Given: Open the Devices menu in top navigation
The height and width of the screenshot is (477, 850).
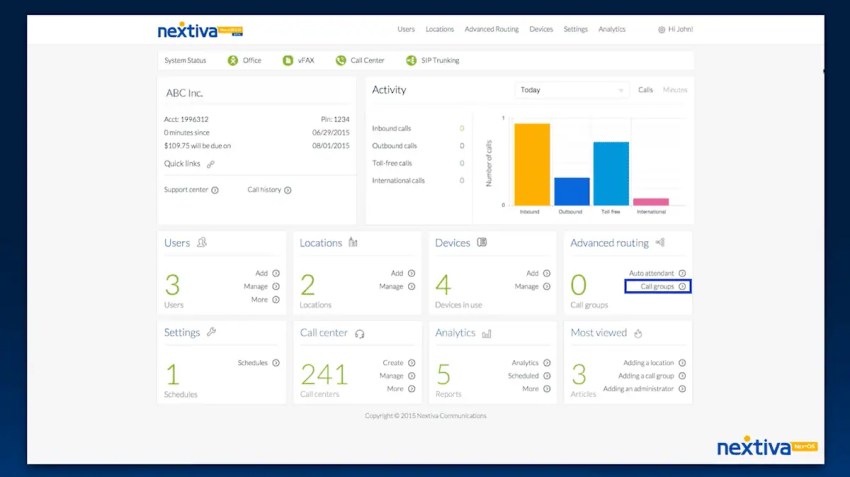Looking at the screenshot, I should click(541, 29).
